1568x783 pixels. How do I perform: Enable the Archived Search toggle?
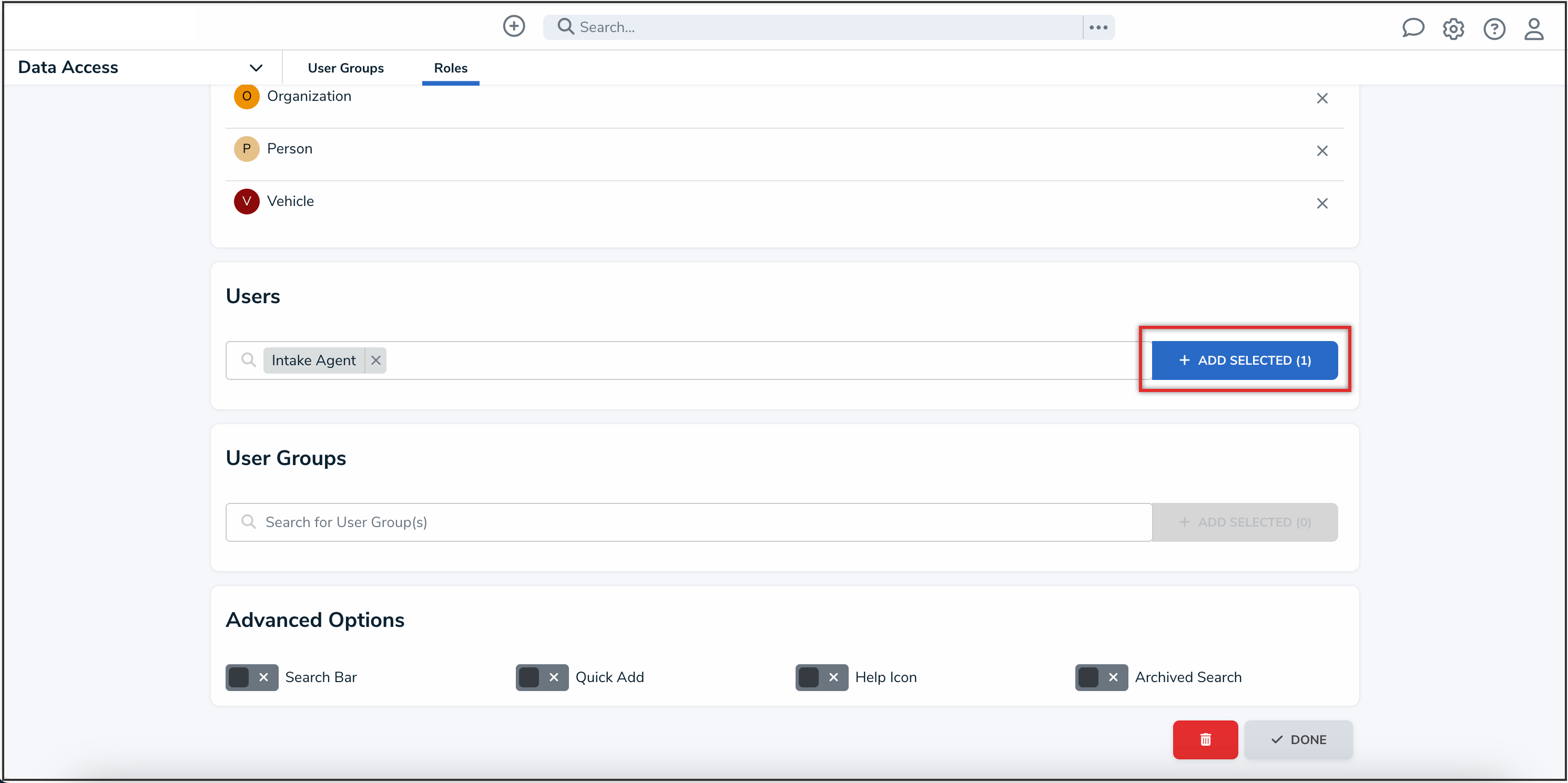tap(1101, 677)
